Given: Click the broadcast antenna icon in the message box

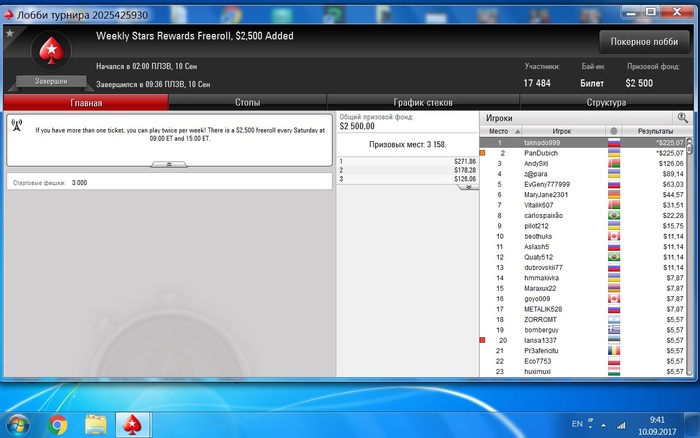Looking at the screenshot, I should tap(17, 125).
